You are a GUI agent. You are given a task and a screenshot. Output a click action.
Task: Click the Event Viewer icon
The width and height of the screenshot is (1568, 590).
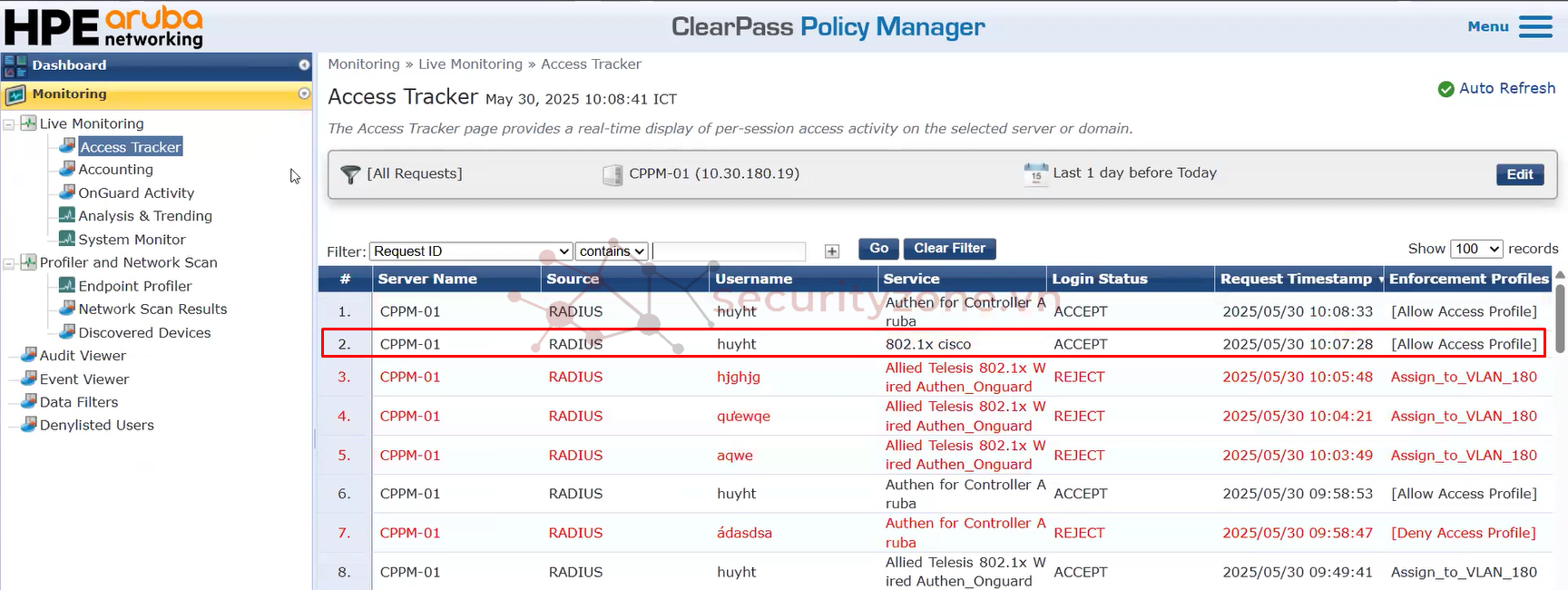[x=29, y=378]
